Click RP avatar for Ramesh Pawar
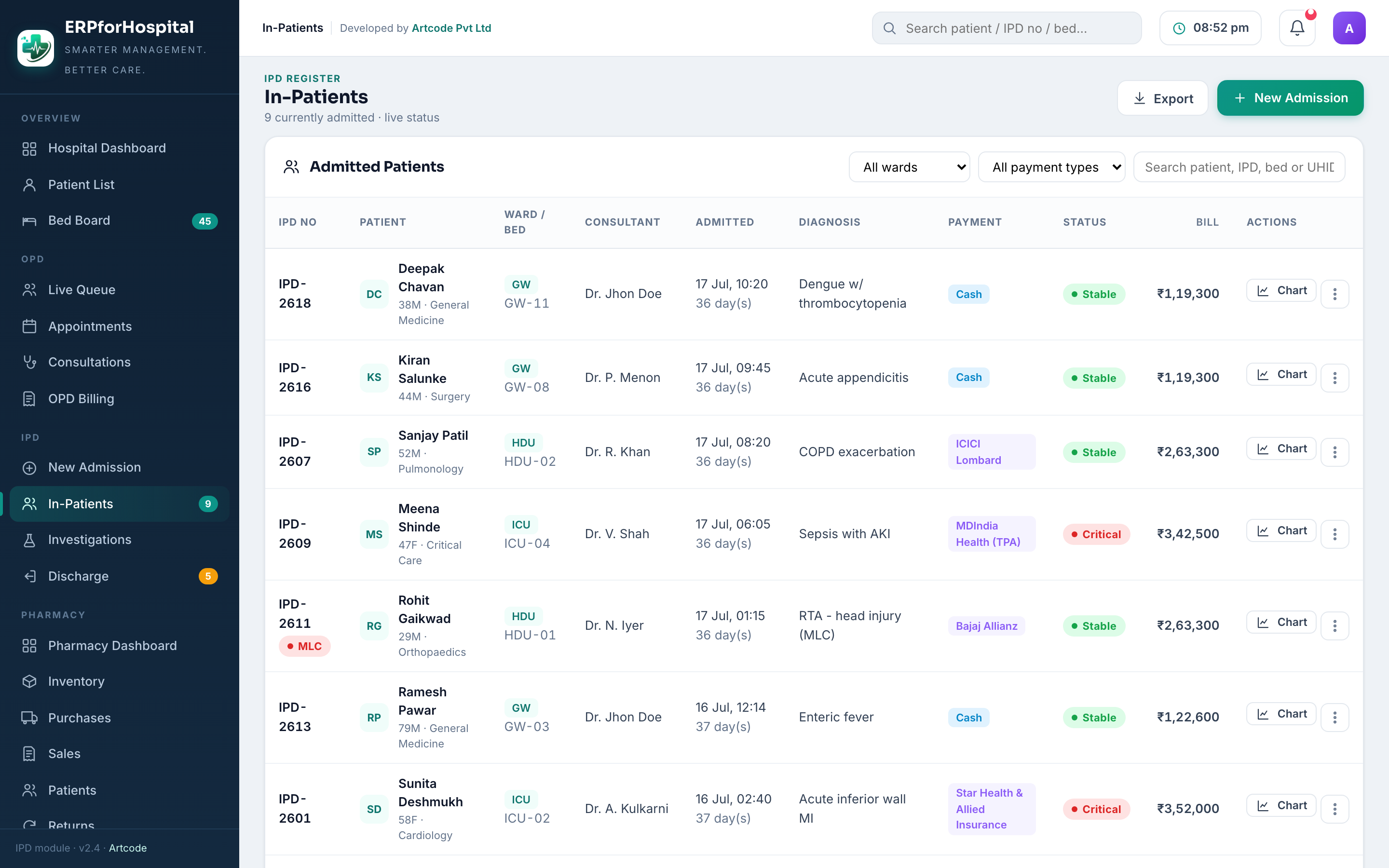Screen dimensions: 1389x868 [x=374, y=718]
